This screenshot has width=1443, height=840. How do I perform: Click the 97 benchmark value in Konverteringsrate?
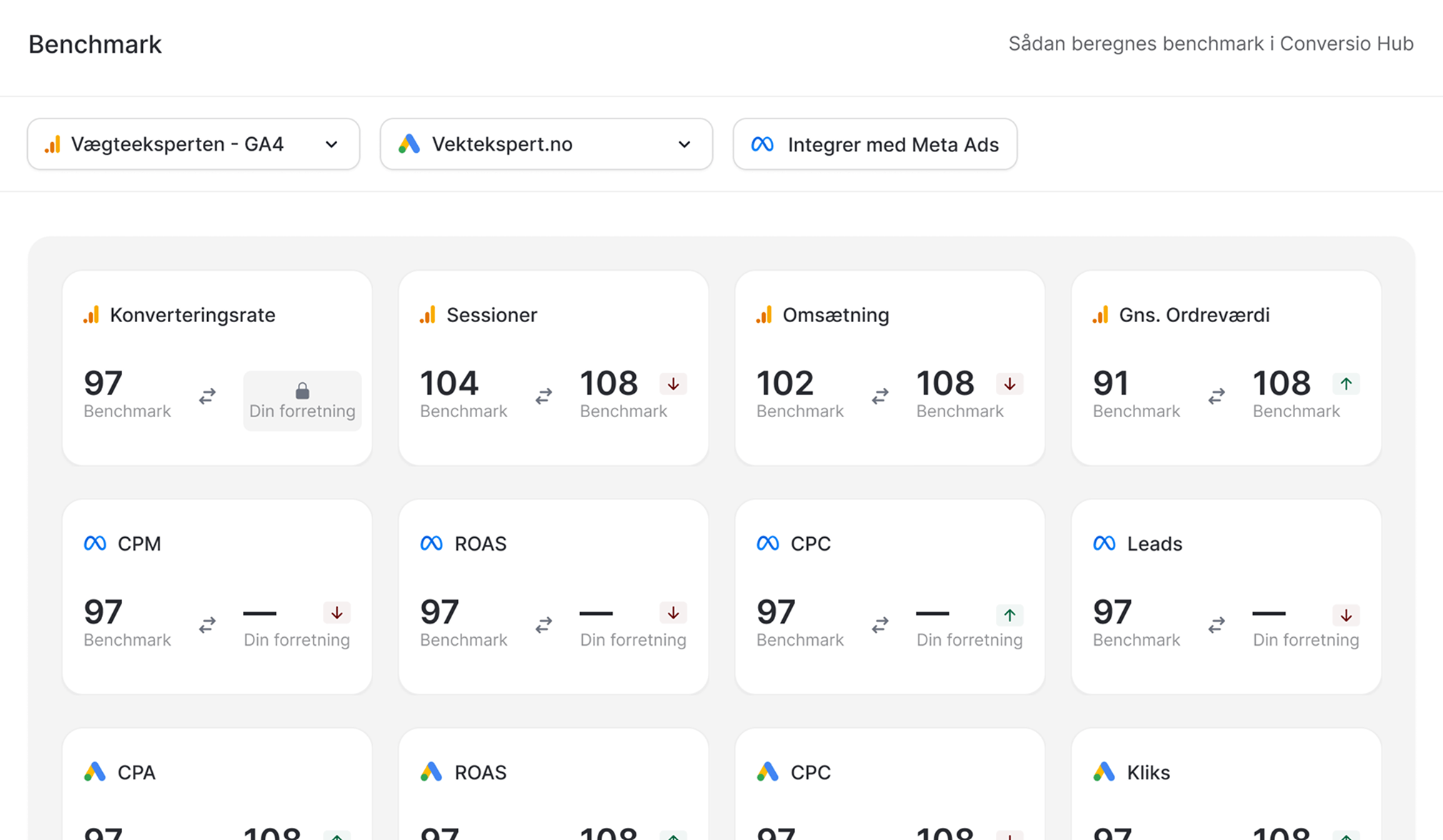point(103,384)
